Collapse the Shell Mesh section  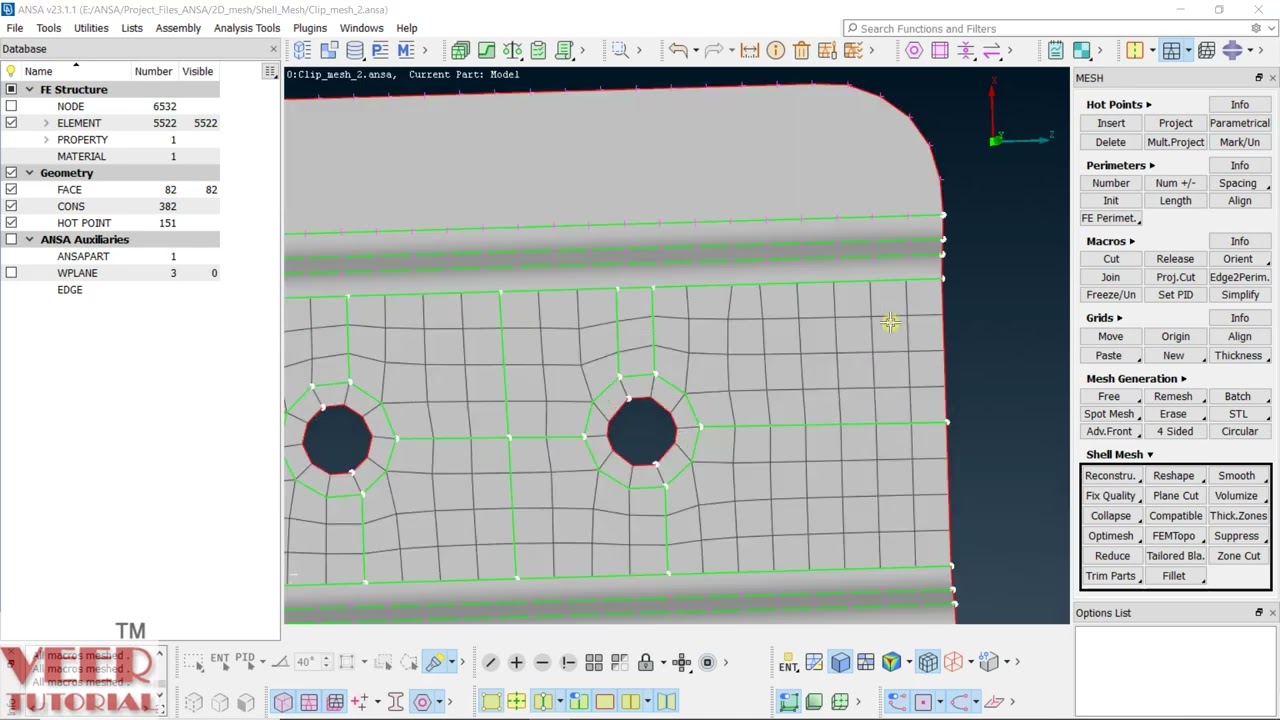coord(1150,455)
